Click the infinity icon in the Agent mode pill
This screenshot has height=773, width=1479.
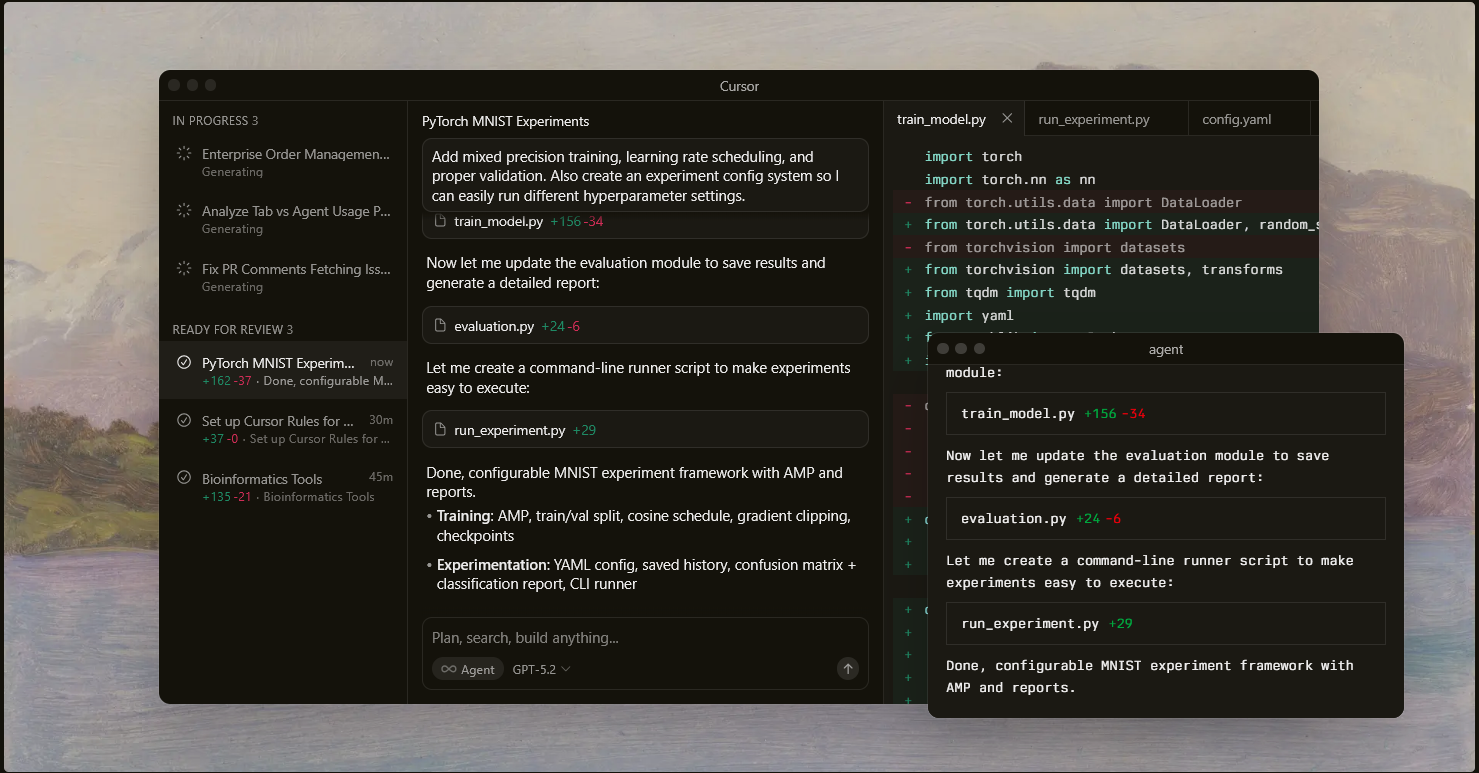tap(449, 669)
